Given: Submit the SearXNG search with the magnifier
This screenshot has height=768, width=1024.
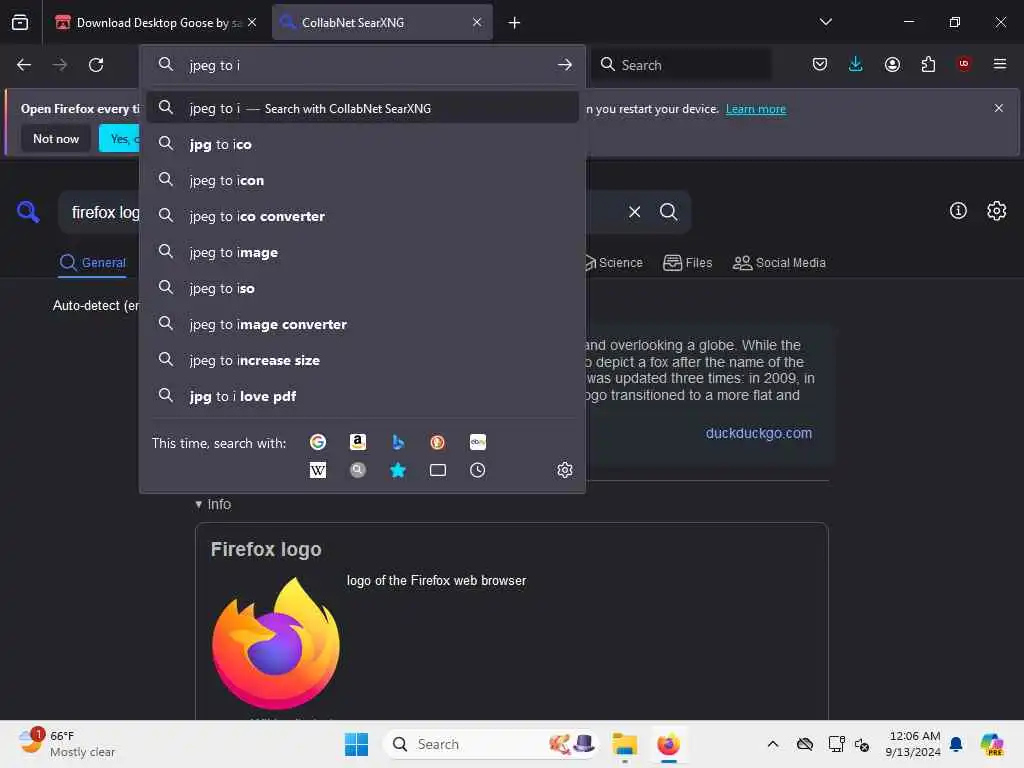Looking at the screenshot, I should 669,212.
